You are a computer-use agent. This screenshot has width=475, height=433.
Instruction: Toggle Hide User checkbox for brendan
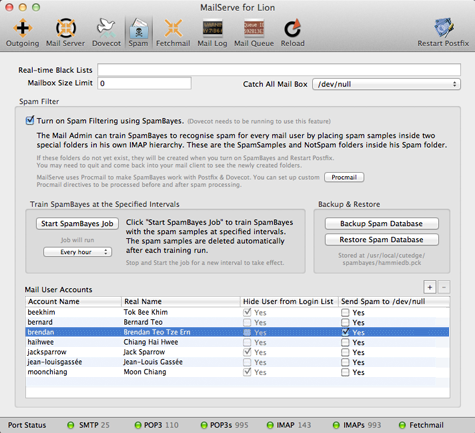coord(247,332)
